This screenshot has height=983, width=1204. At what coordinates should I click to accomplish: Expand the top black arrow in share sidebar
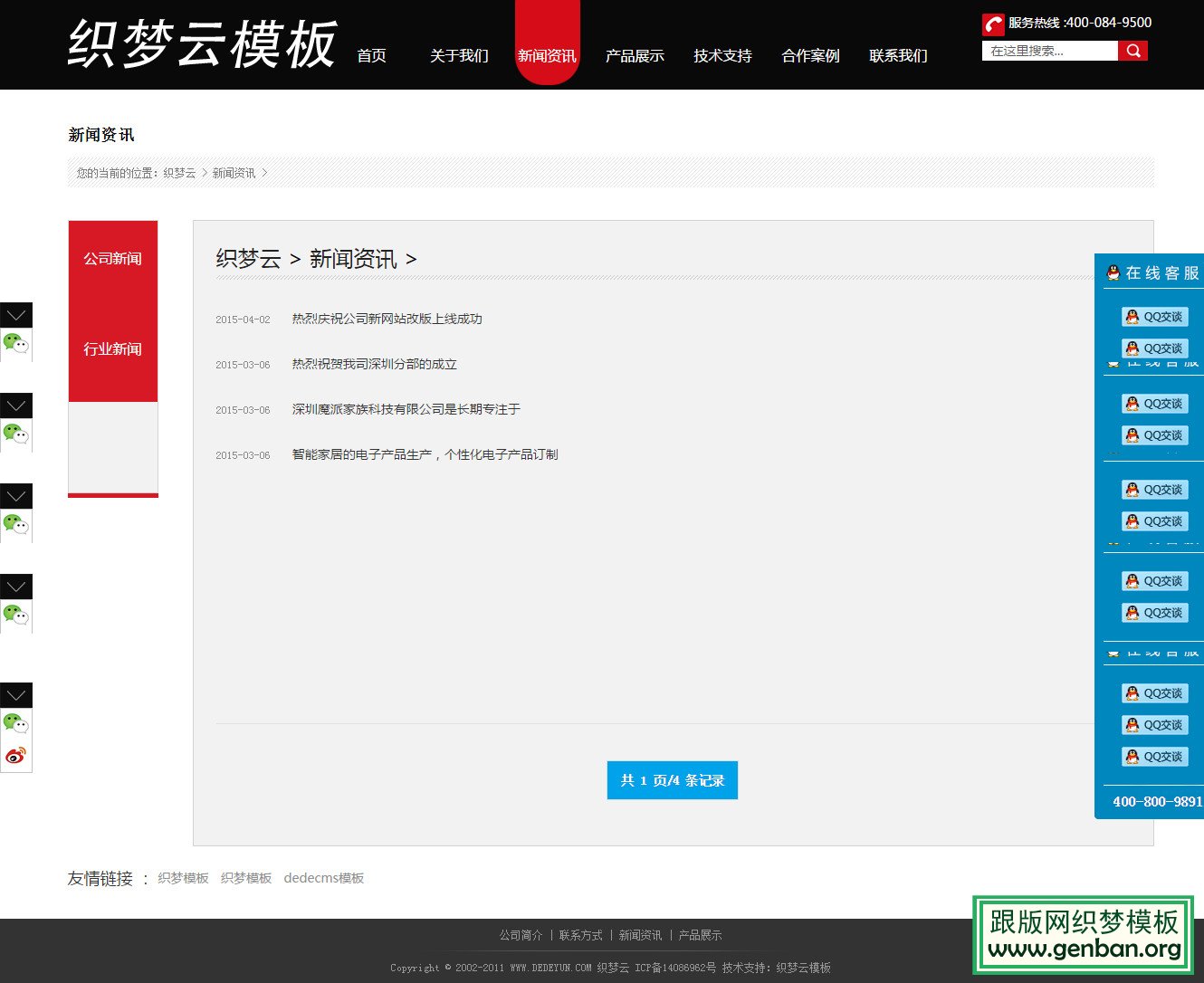pos(16,314)
